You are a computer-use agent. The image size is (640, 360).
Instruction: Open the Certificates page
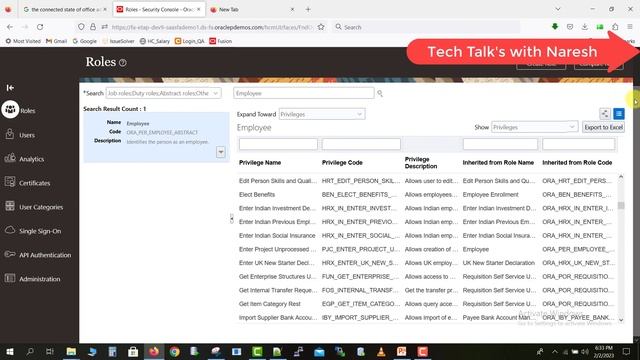[x=35, y=183]
